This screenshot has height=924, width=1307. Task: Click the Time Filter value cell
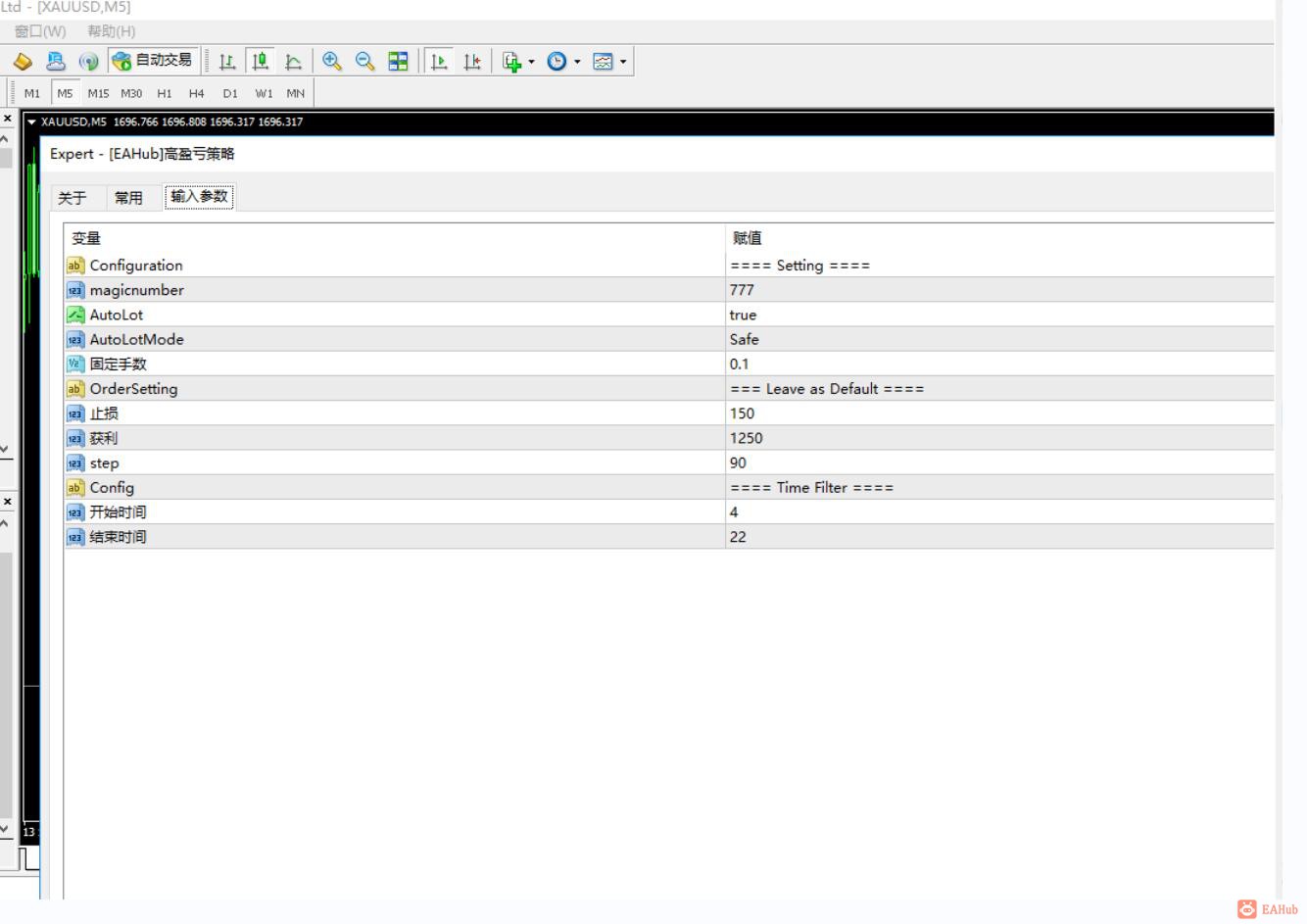[x=1000, y=487]
